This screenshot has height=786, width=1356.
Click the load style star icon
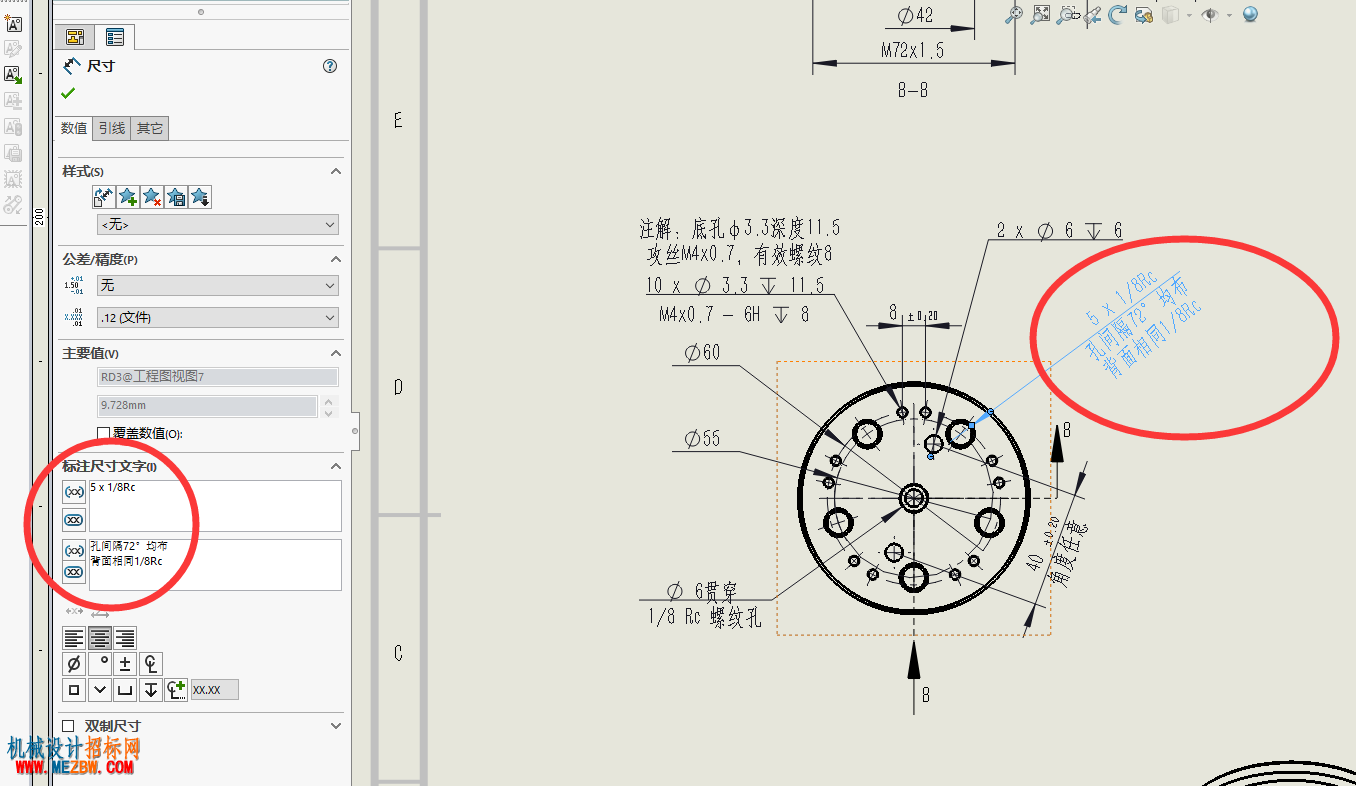[200, 197]
